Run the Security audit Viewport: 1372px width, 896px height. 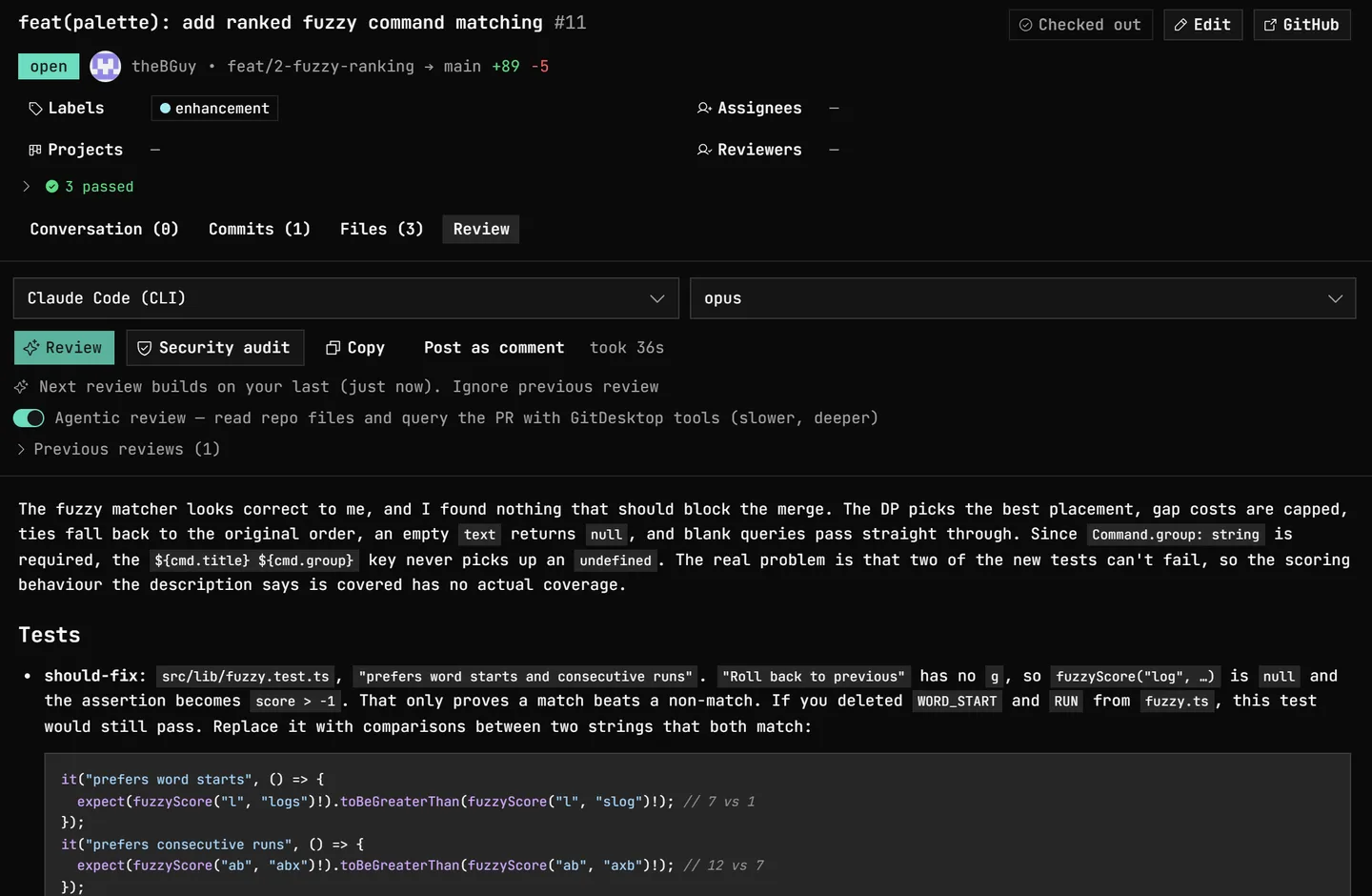[214, 348]
